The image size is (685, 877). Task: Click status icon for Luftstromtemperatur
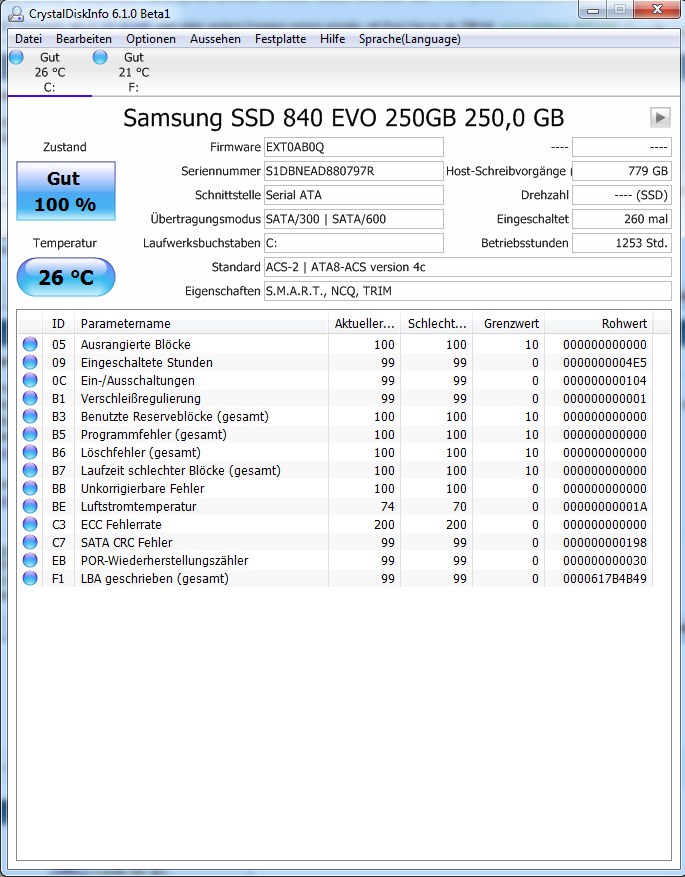pos(30,507)
